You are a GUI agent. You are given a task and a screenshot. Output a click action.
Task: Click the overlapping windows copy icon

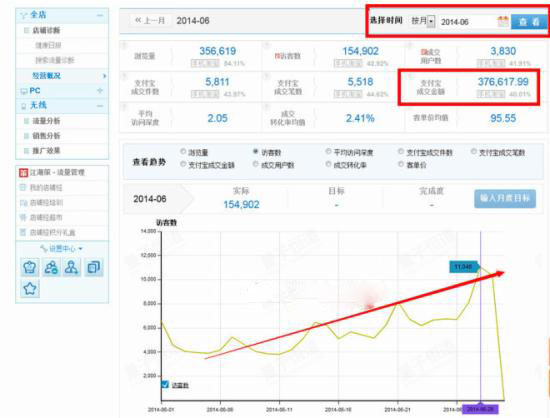pyautogui.click(x=94, y=267)
